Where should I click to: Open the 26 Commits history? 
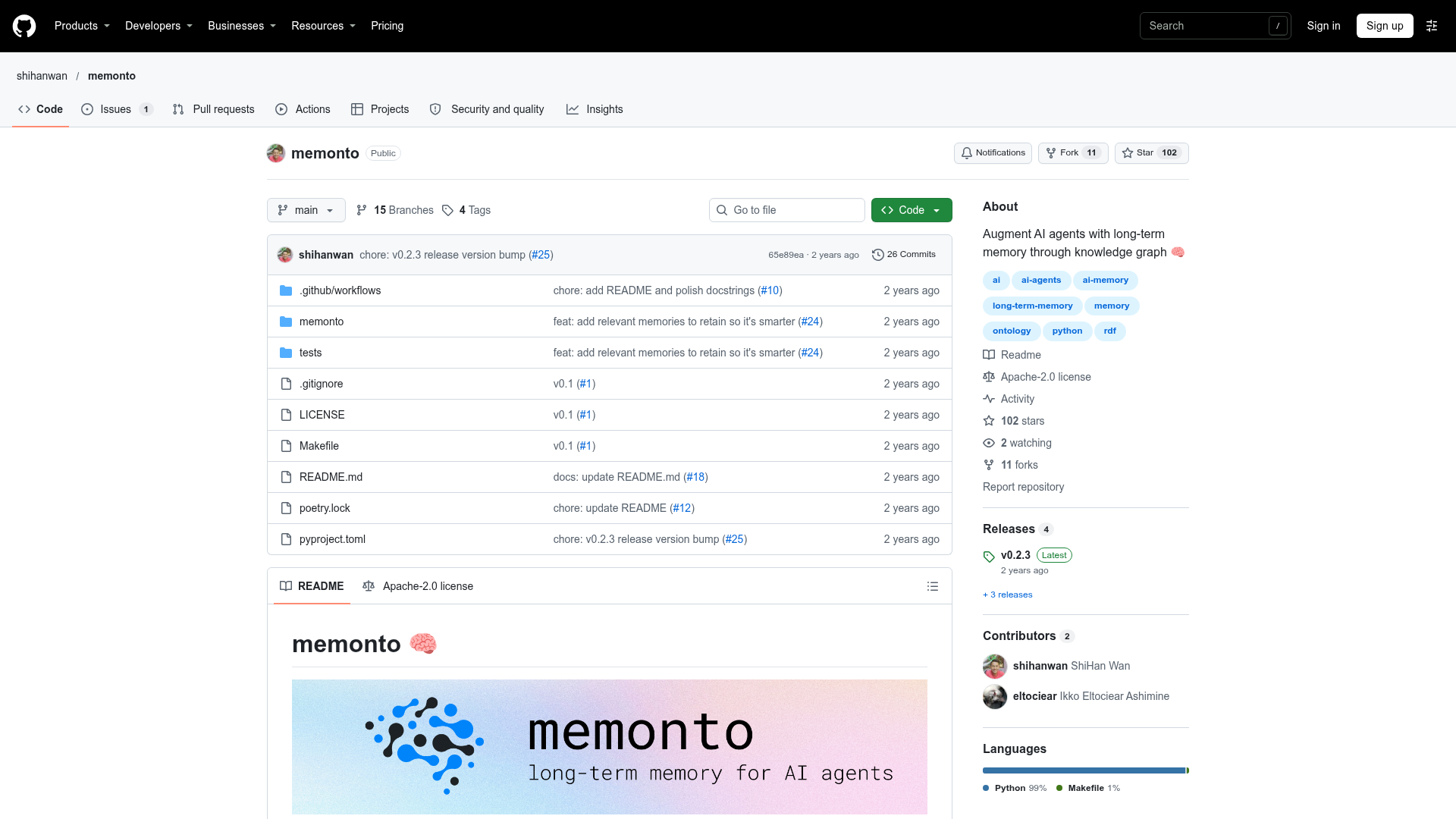904,255
